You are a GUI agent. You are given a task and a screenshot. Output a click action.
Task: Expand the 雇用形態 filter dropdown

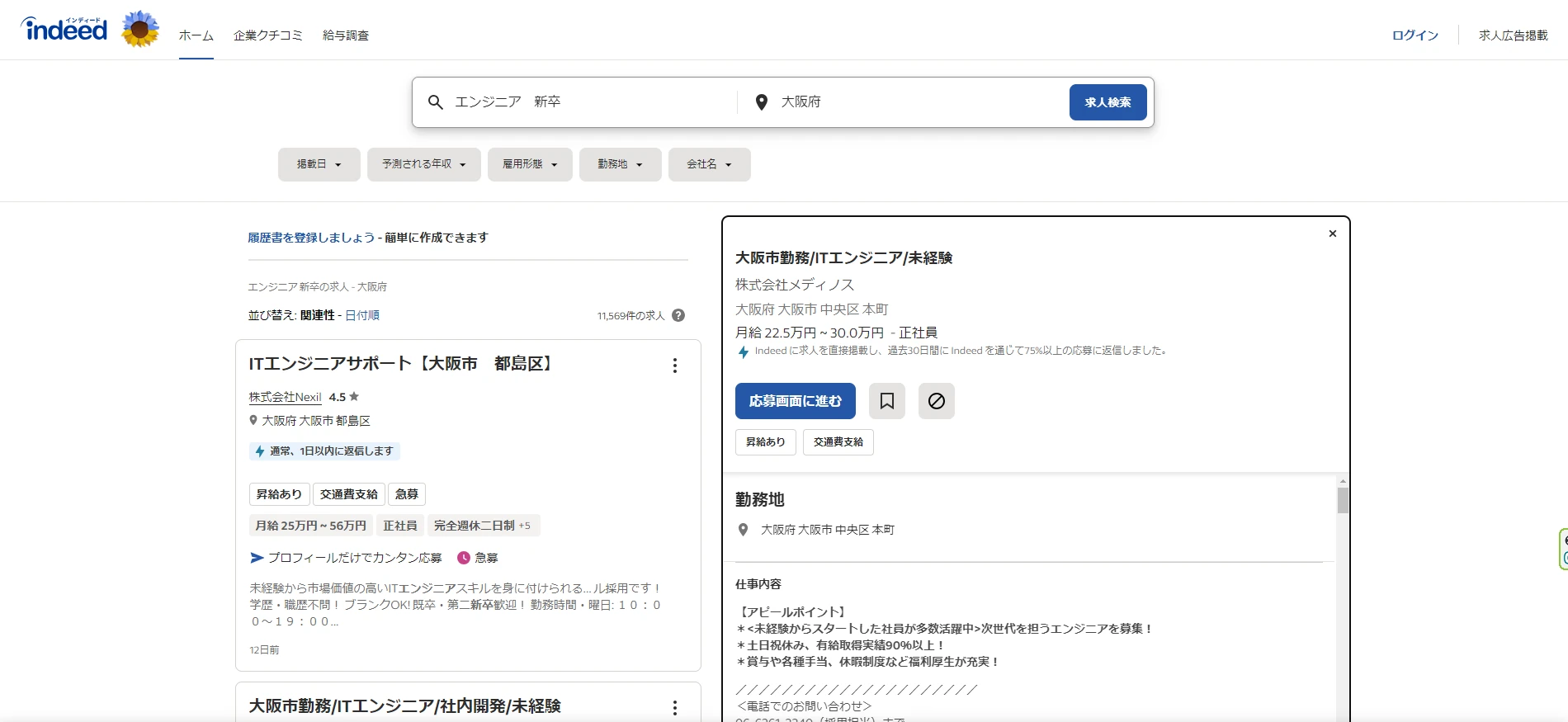(x=530, y=164)
